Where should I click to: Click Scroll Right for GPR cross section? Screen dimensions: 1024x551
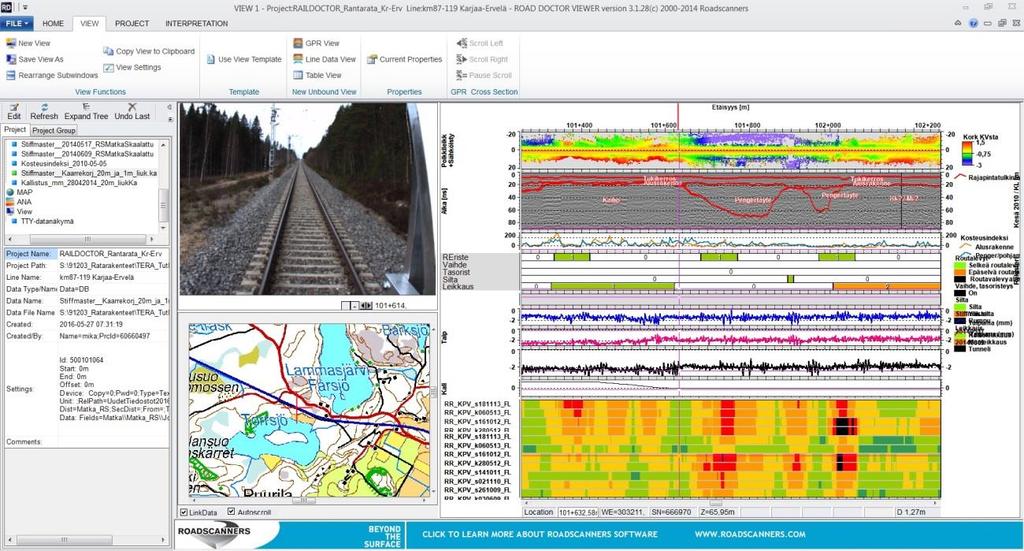tap(482, 59)
